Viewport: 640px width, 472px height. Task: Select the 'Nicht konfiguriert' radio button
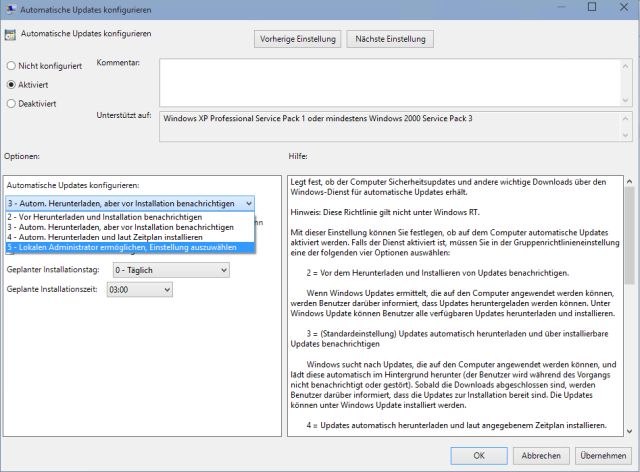click(x=11, y=66)
